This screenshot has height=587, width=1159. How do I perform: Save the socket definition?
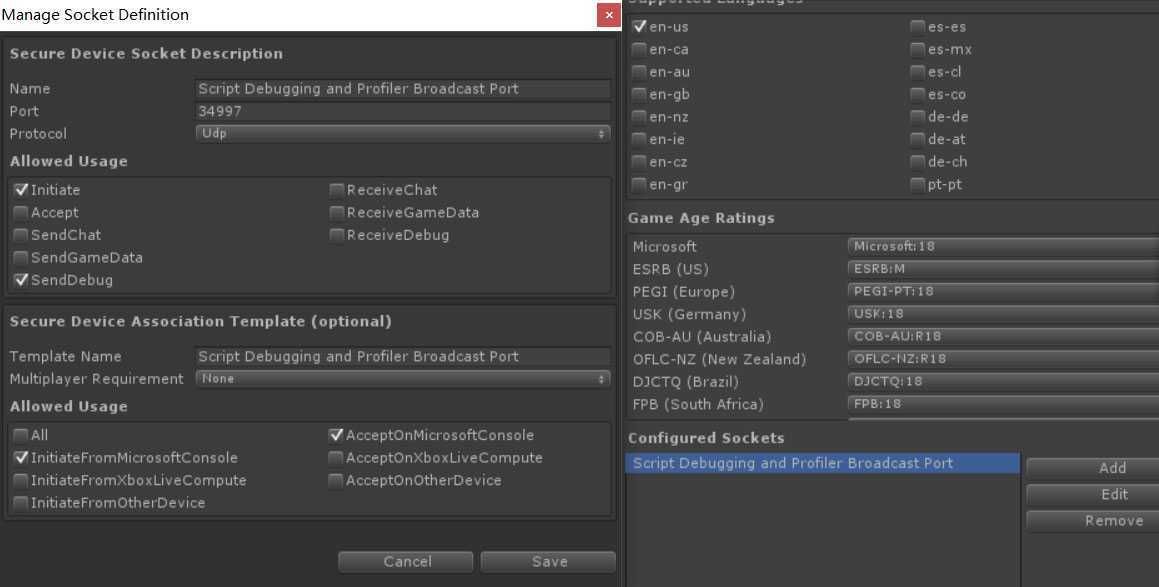tap(548, 562)
